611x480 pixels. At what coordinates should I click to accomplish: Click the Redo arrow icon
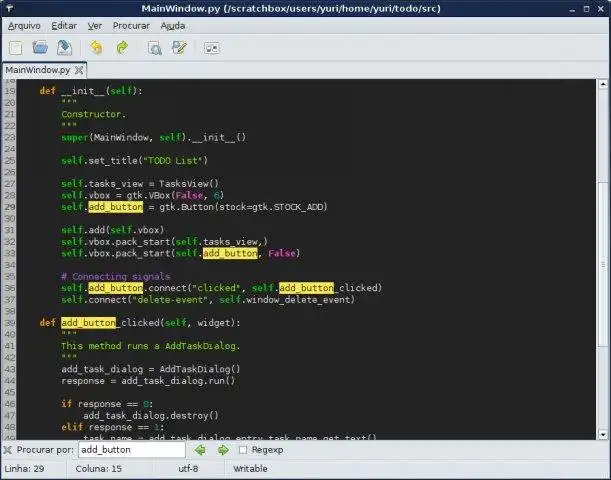(122, 47)
